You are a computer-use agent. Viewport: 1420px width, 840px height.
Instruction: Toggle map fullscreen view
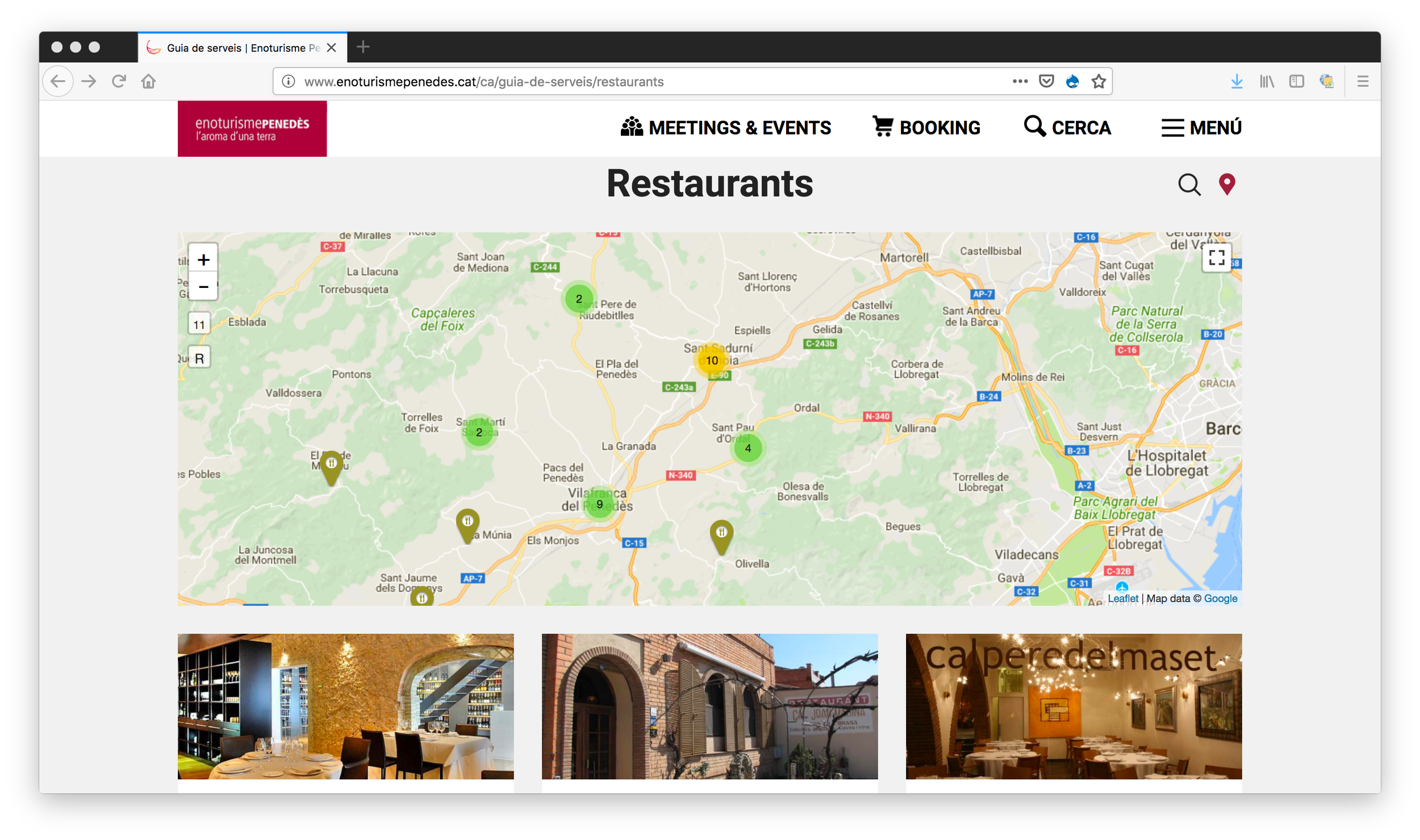point(1216,257)
